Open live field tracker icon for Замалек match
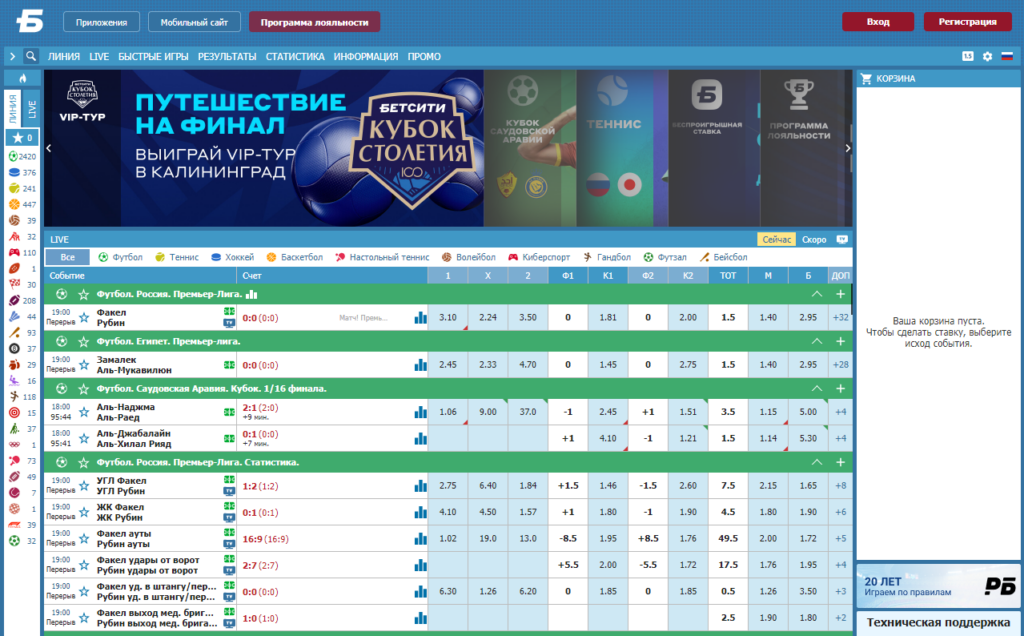The width and height of the screenshot is (1024, 636). click(x=229, y=365)
